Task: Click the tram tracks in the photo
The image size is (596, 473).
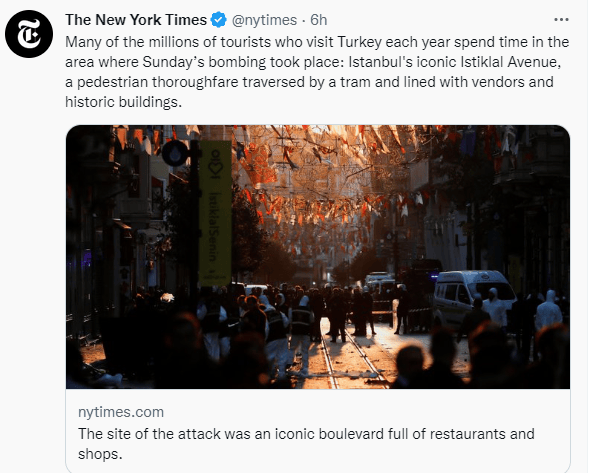Action: tap(352, 357)
